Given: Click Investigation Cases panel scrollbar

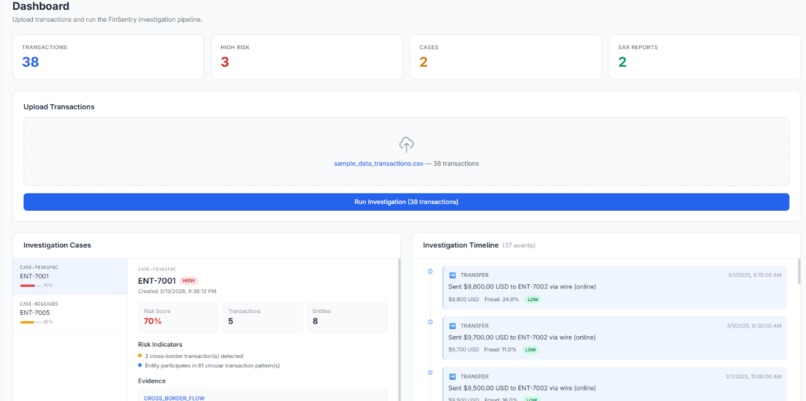Looking at the screenshot, I should [x=399, y=329].
